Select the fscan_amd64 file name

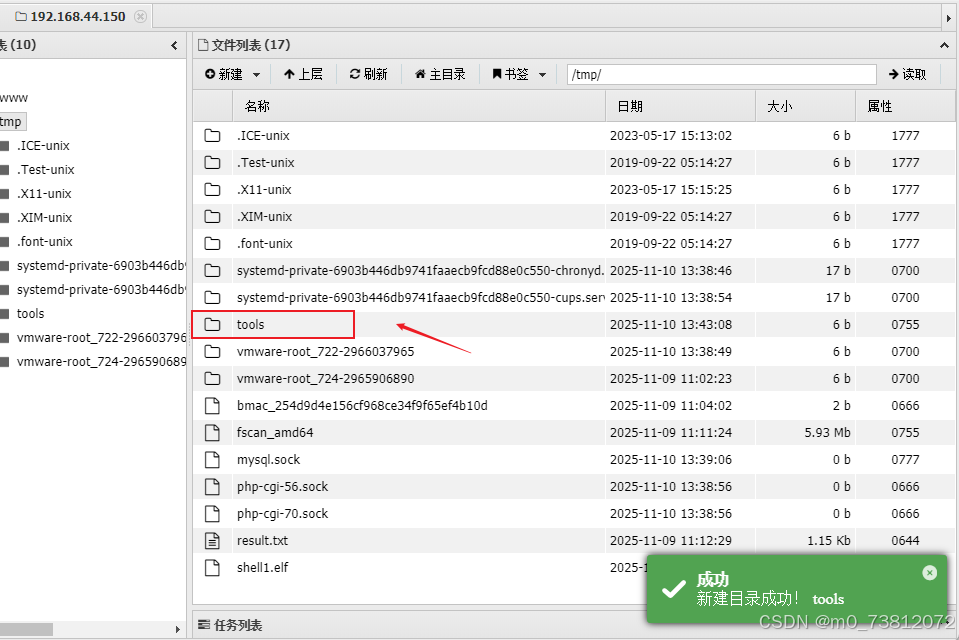pyautogui.click(x=275, y=433)
